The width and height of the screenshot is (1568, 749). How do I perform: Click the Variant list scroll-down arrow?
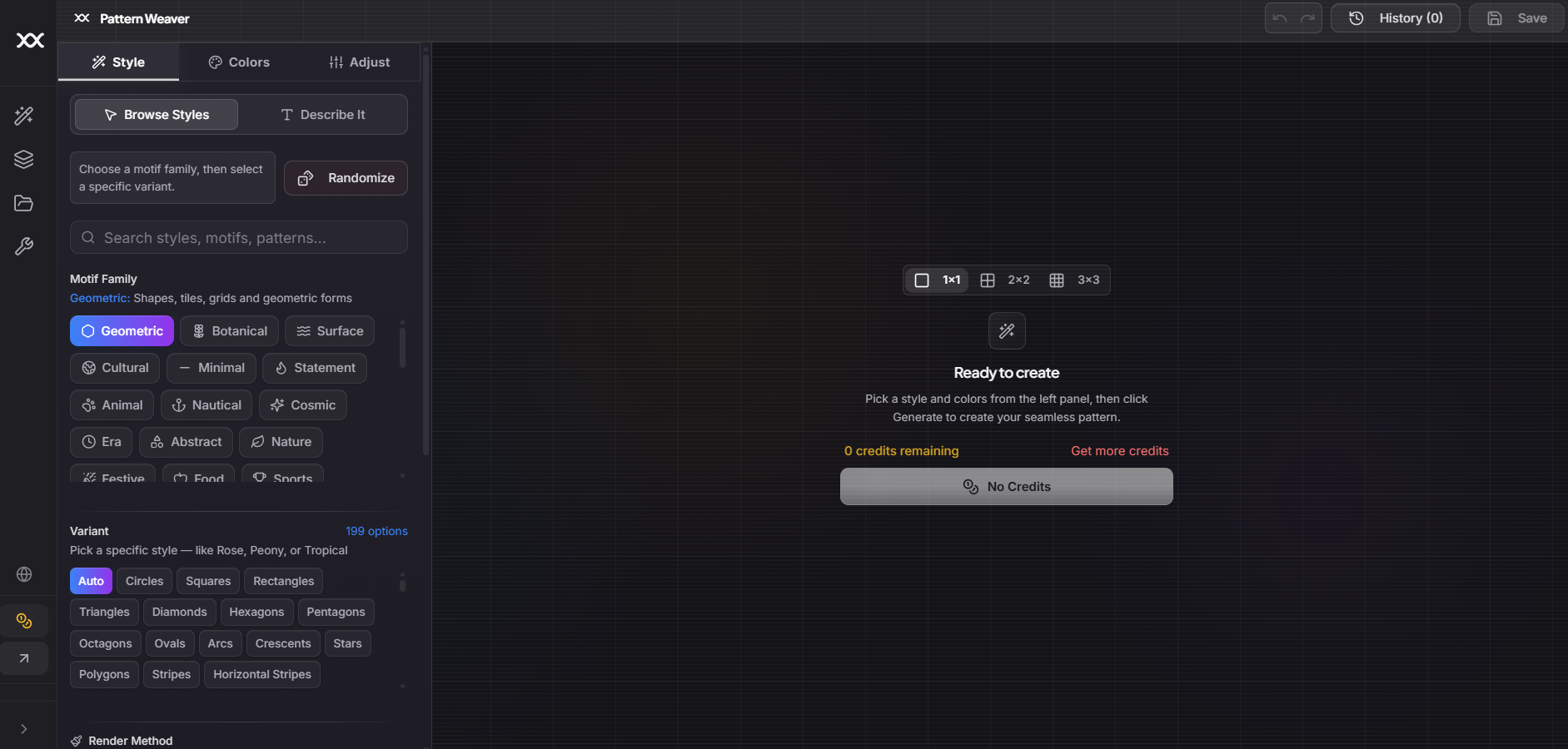[x=402, y=687]
